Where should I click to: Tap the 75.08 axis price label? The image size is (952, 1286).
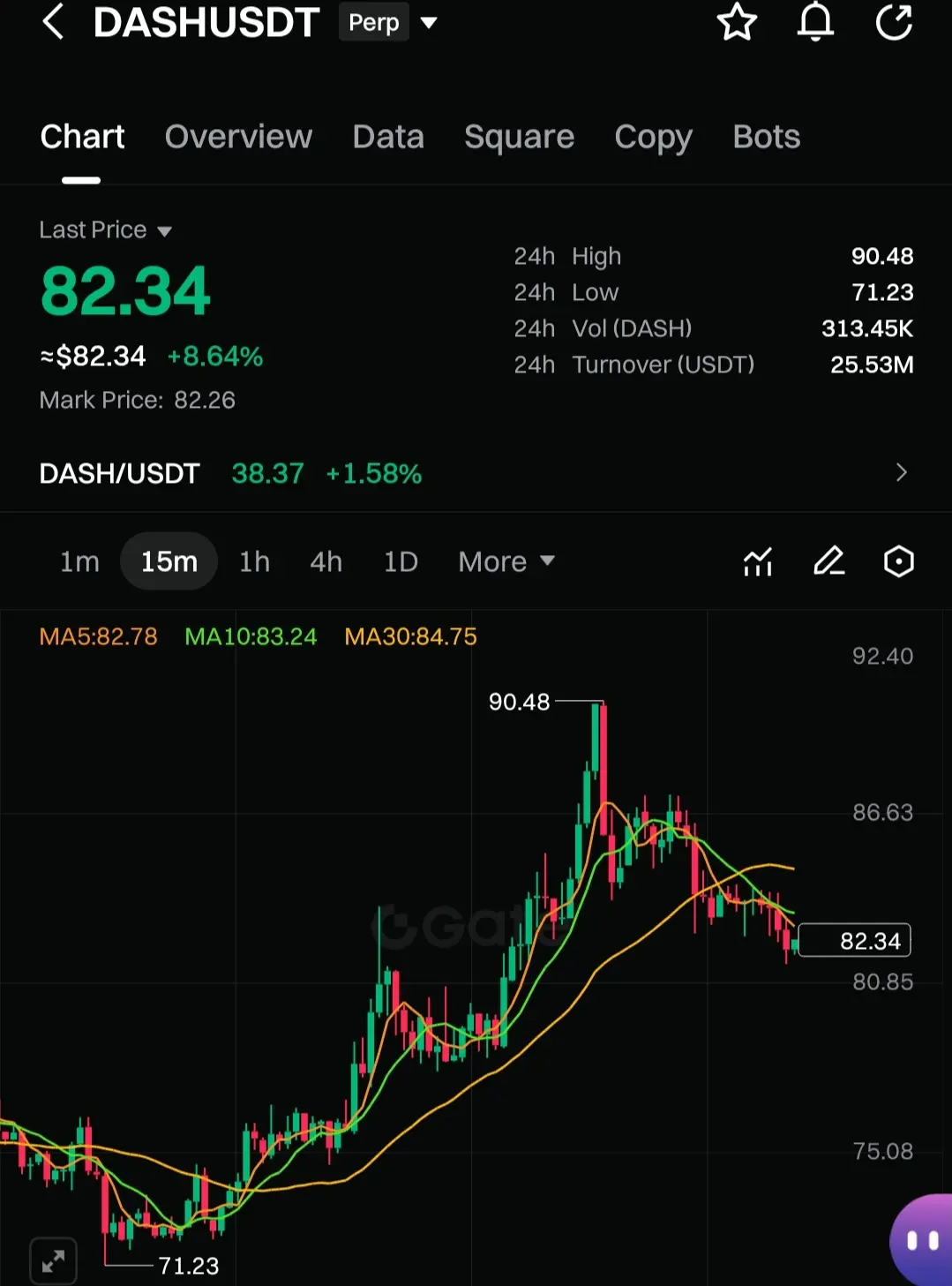[x=882, y=1151]
